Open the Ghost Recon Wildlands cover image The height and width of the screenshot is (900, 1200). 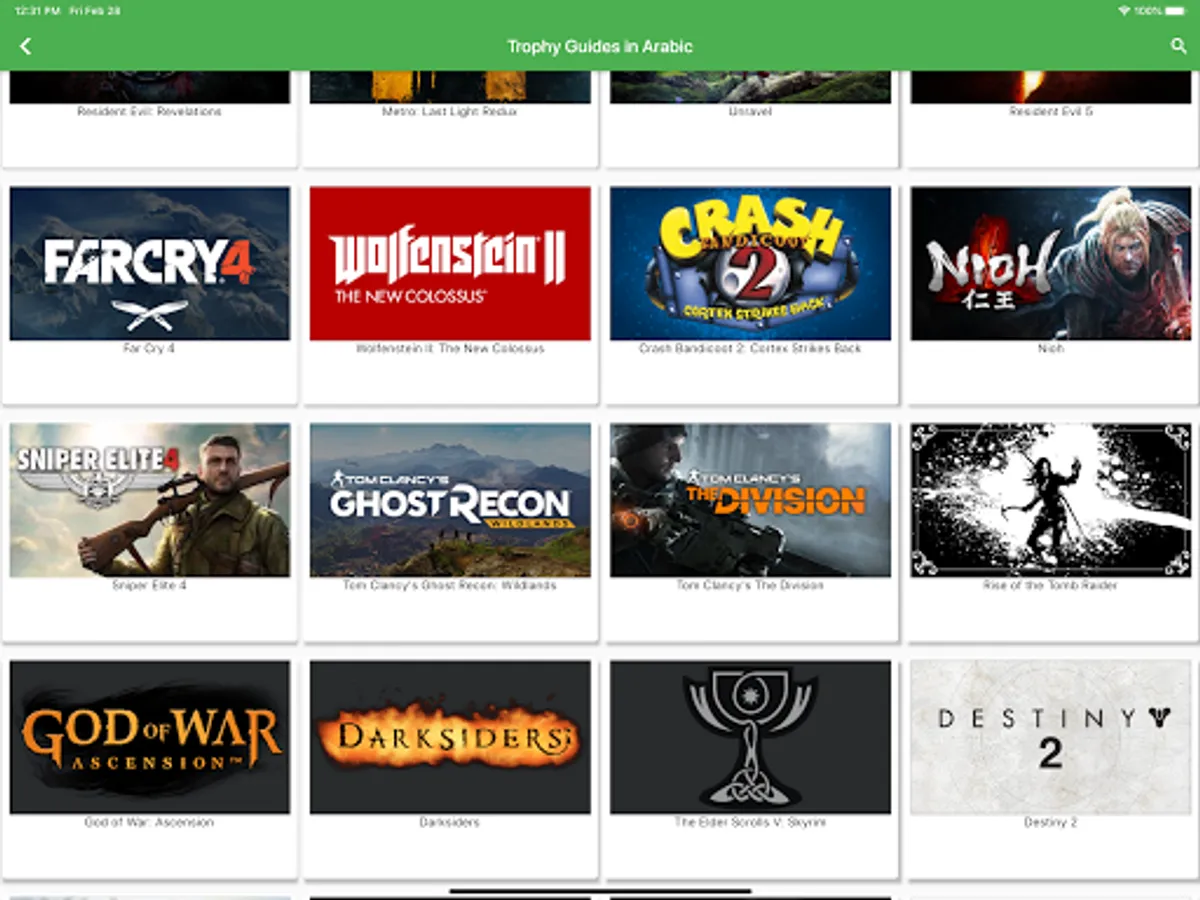[450, 500]
